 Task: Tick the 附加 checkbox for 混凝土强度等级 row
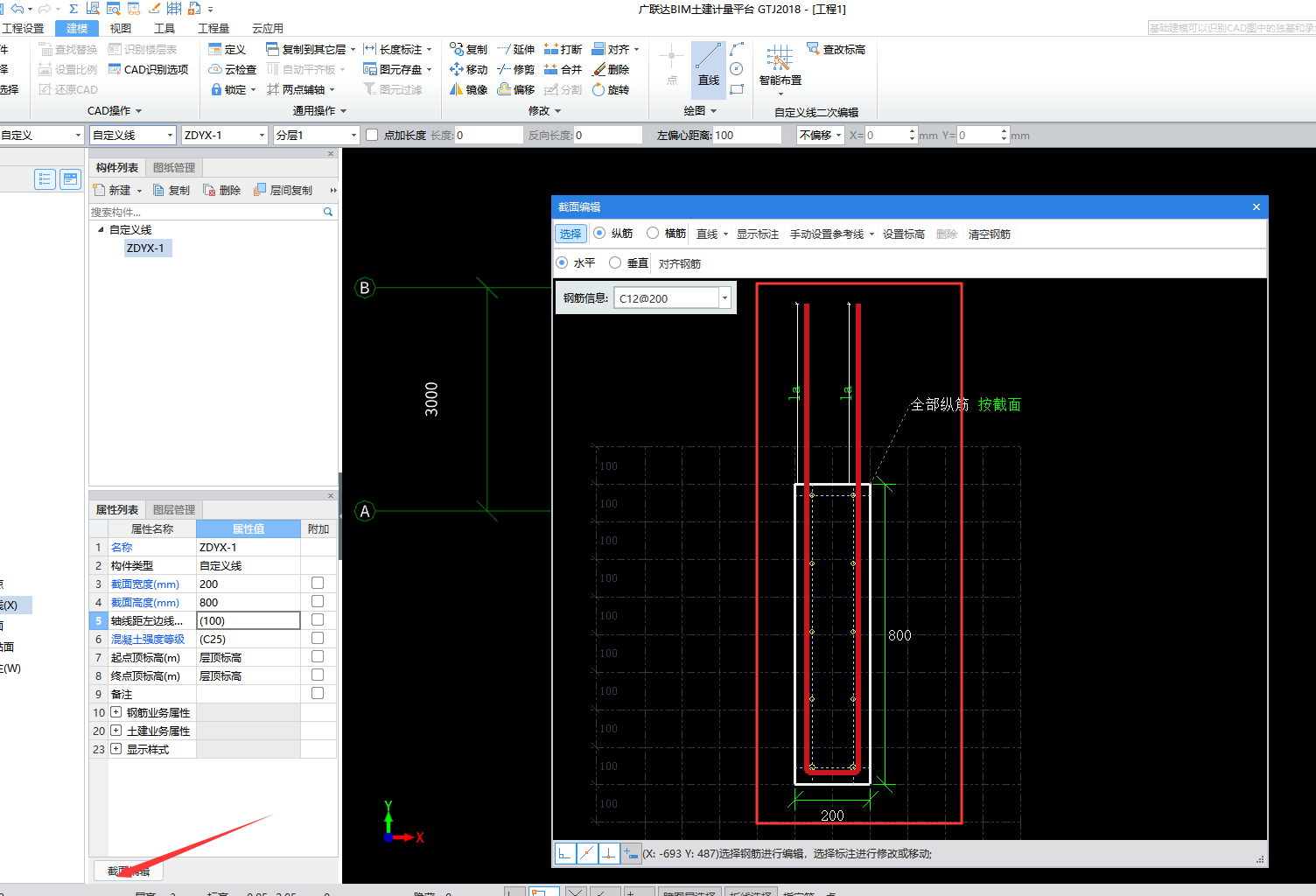(318, 638)
